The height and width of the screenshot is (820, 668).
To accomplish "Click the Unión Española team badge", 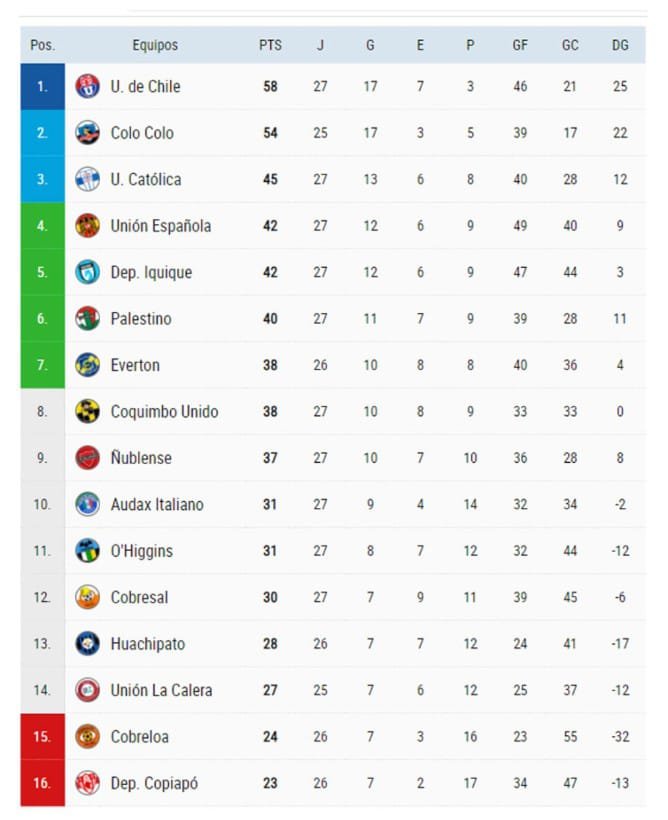I will pos(88,226).
